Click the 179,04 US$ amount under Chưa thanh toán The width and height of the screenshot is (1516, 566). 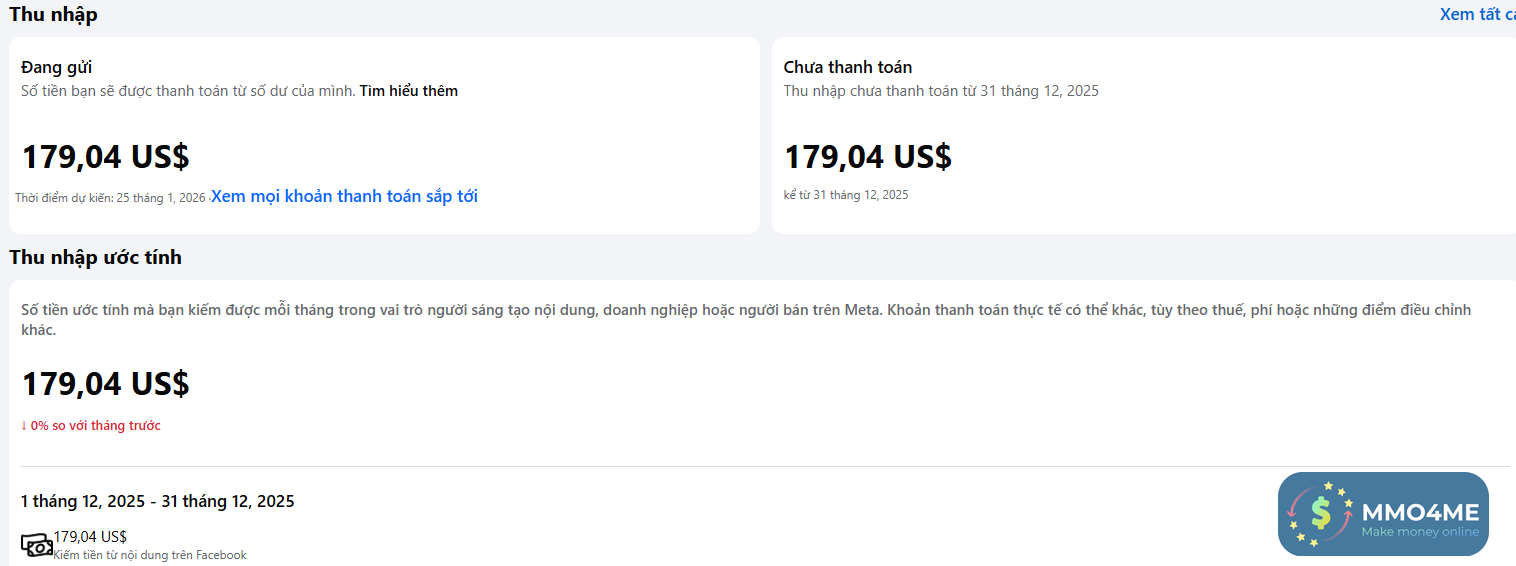pos(868,157)
